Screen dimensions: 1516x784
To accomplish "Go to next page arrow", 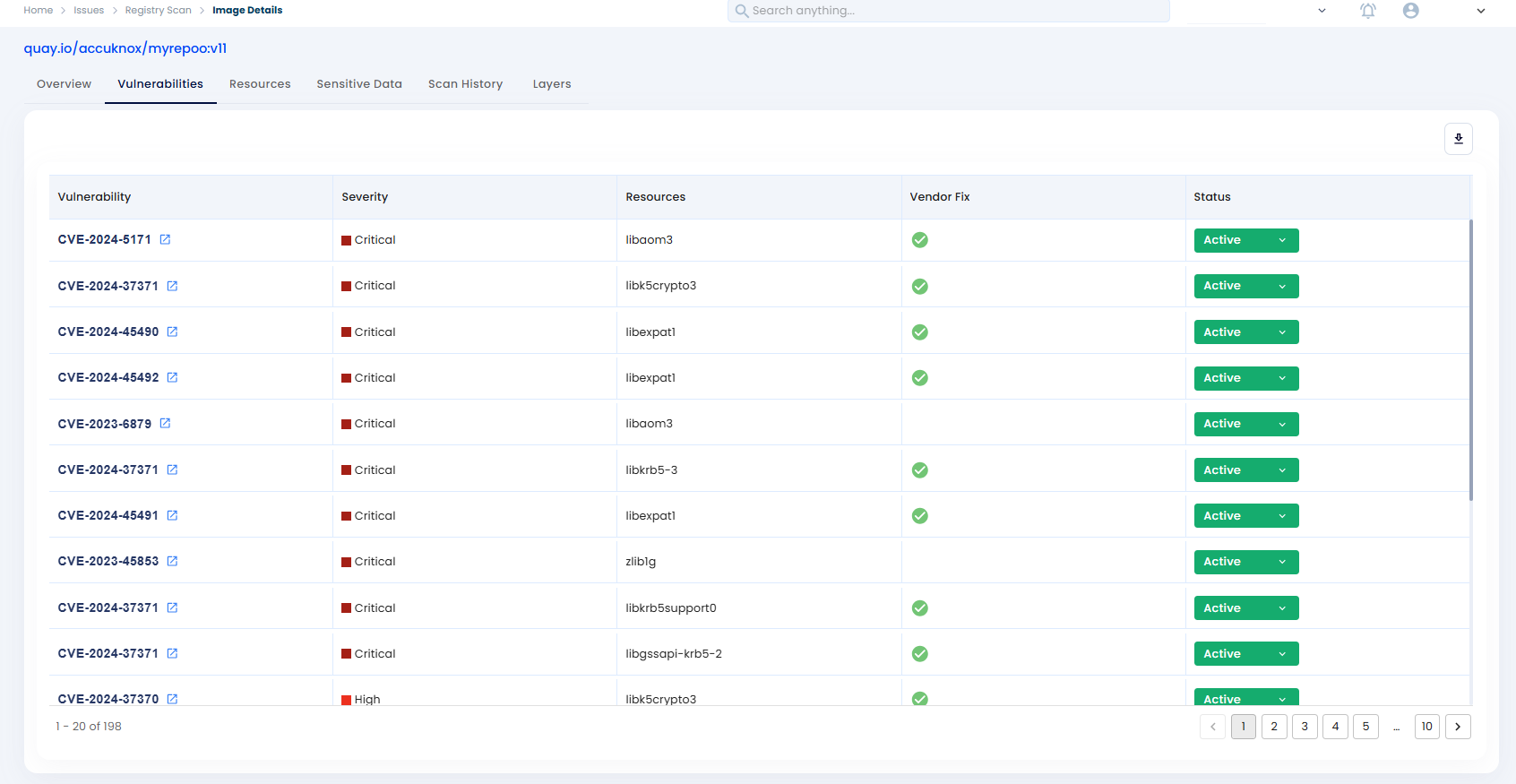I will [1458, 727].
